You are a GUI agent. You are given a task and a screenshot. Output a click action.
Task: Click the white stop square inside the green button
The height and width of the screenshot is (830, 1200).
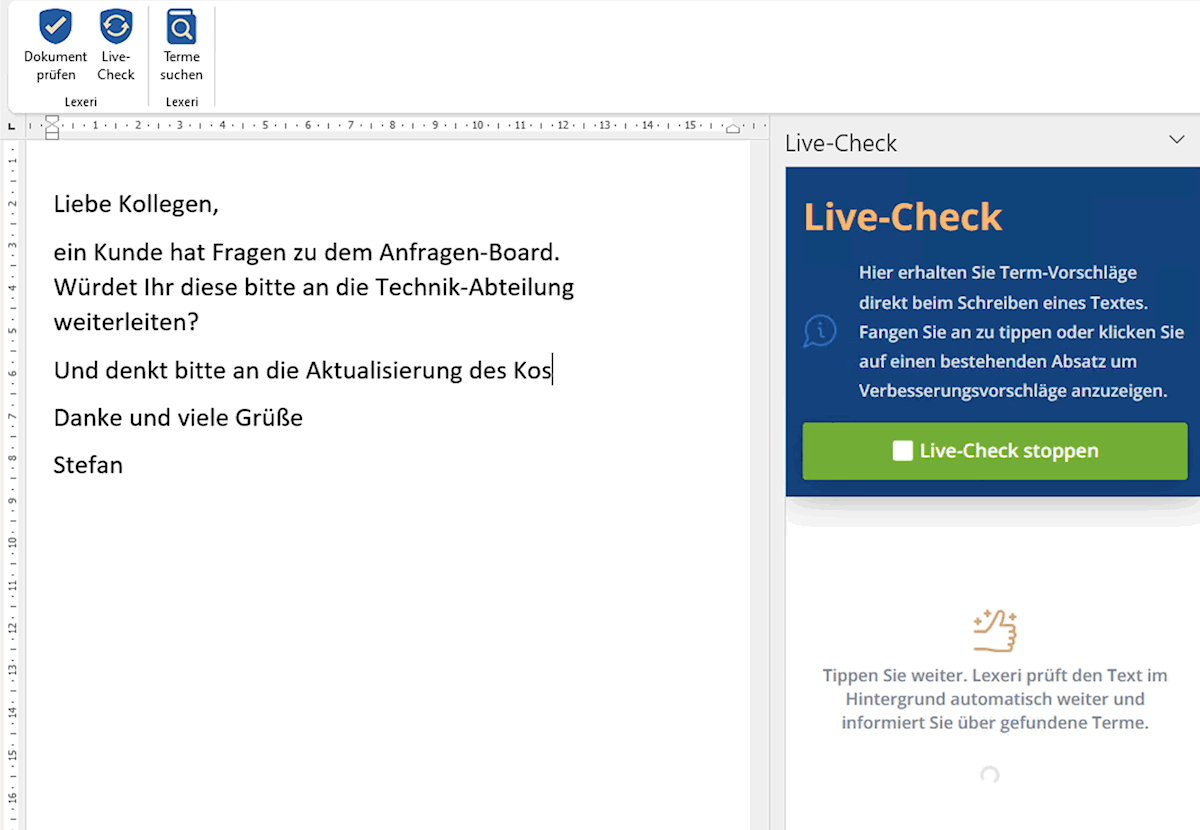click(901, 450)
